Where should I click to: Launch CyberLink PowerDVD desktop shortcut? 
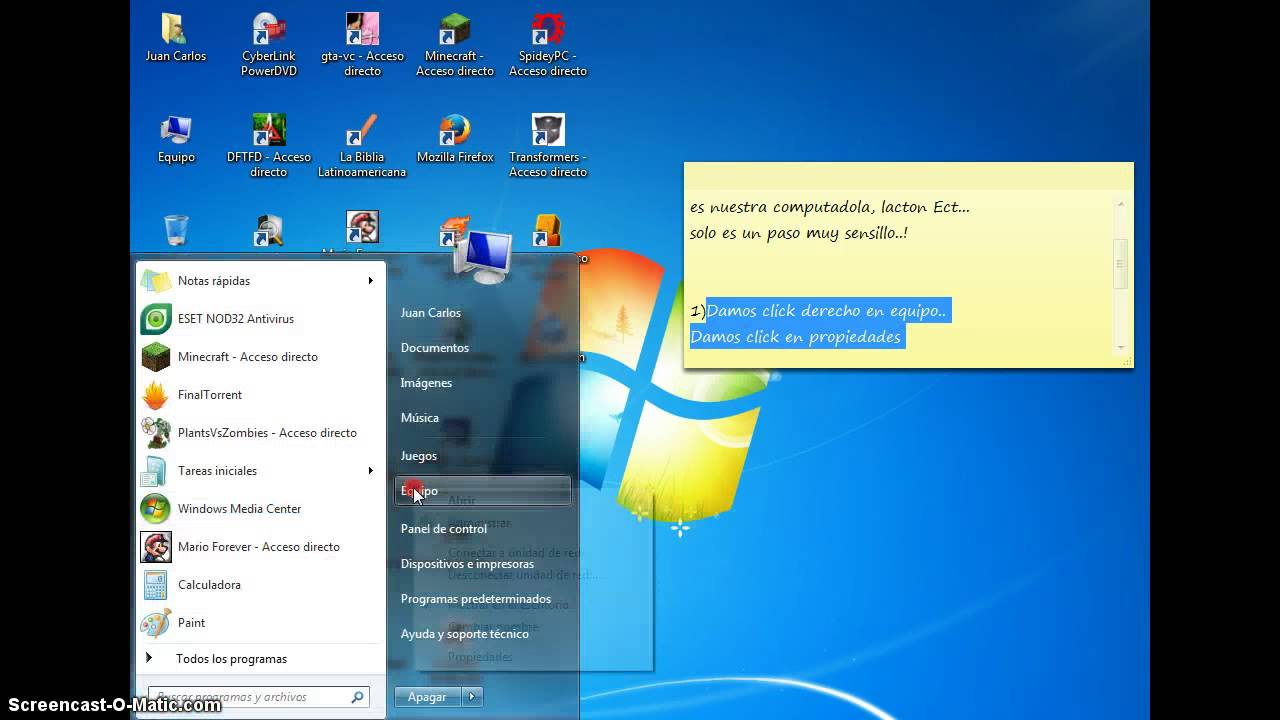[268, 45]
